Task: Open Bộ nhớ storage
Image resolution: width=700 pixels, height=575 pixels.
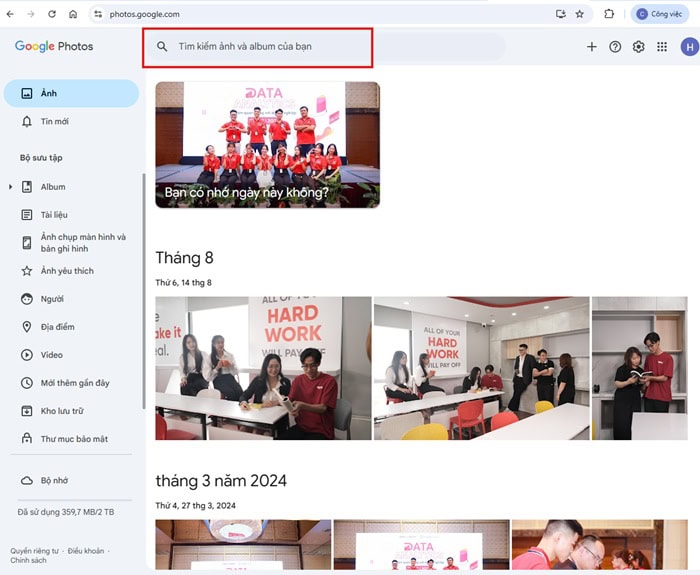Action: [71, 480]
